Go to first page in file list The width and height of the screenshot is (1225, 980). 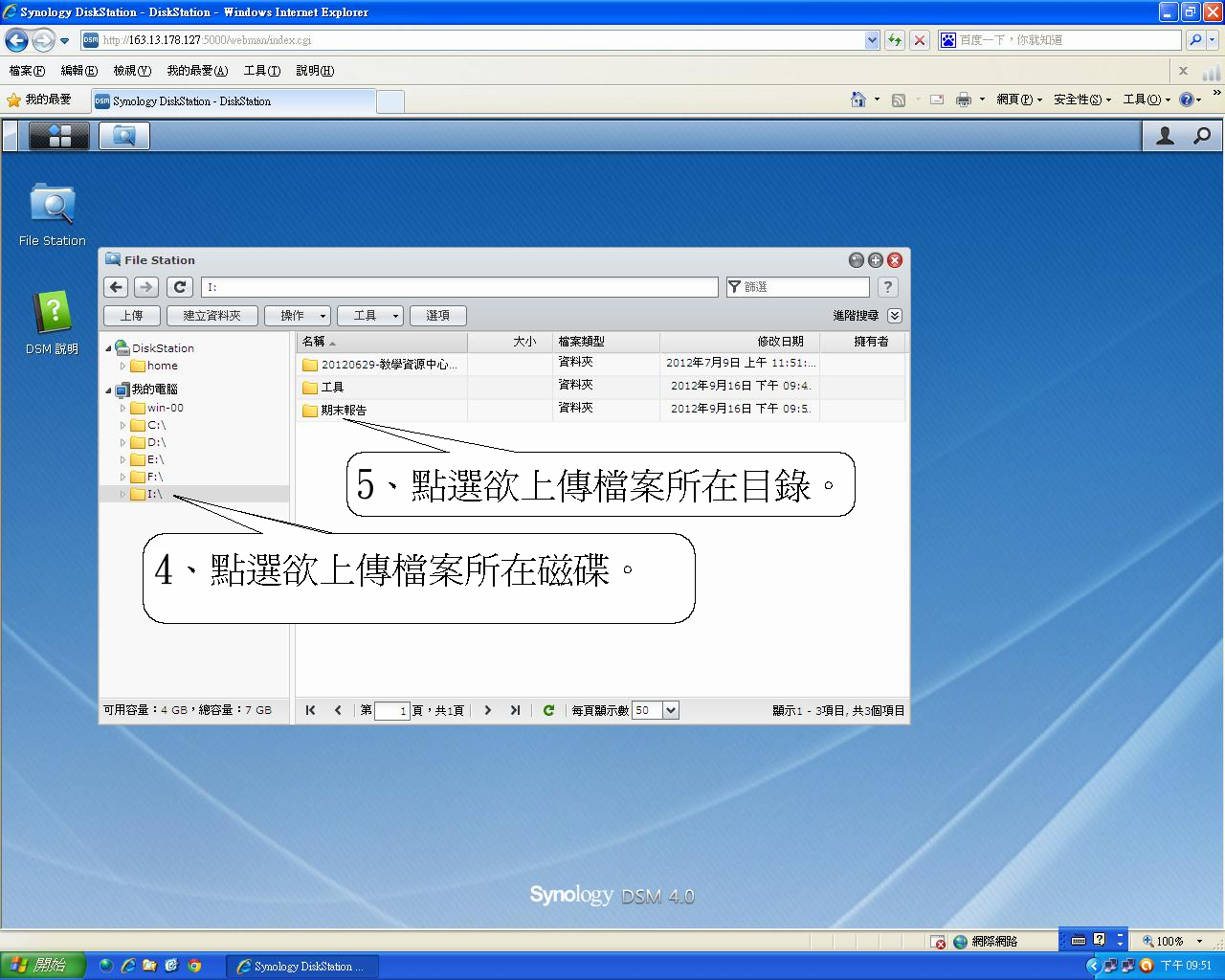click(x=310, y=710)
